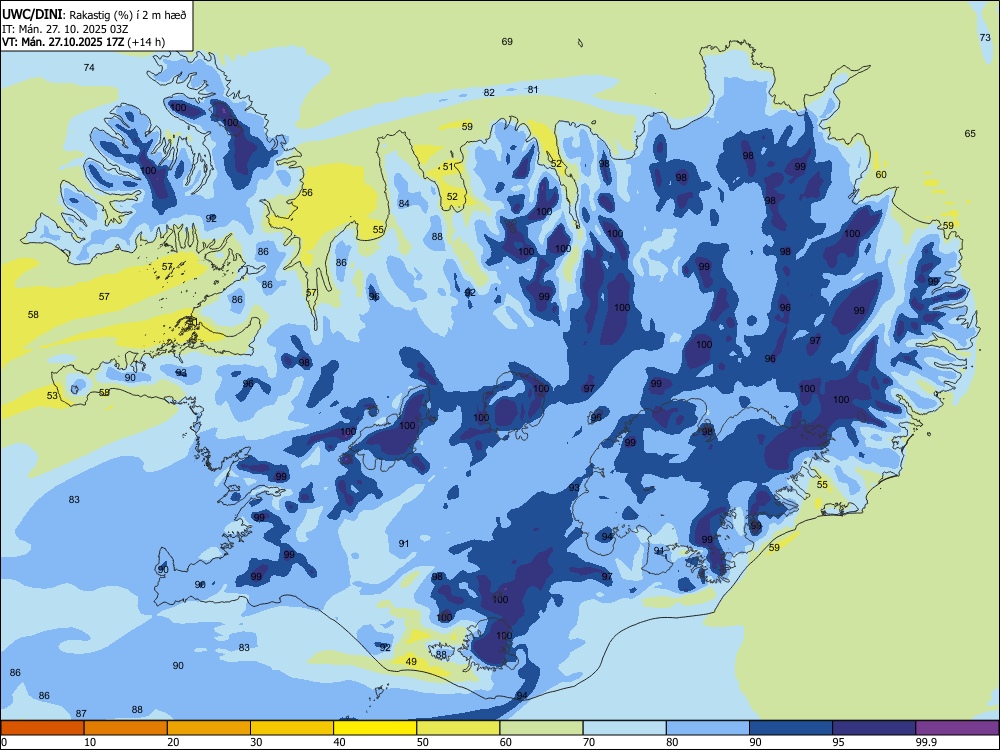Click the '95' label on the color scale
Image resolution: width=1000 pixels, height=750 pixels.
[839, 742]
